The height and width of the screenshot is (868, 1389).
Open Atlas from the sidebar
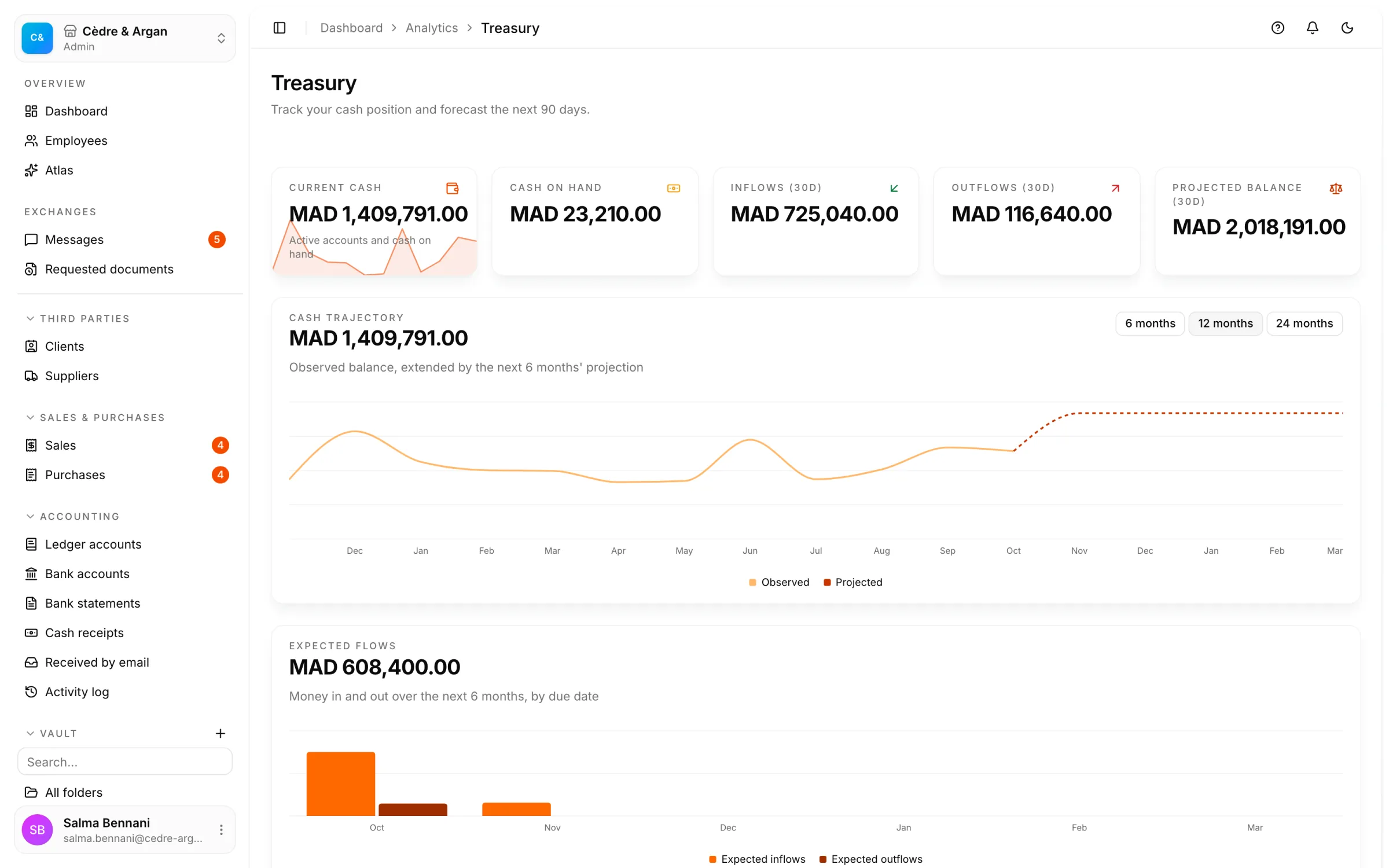click(125, 170)
